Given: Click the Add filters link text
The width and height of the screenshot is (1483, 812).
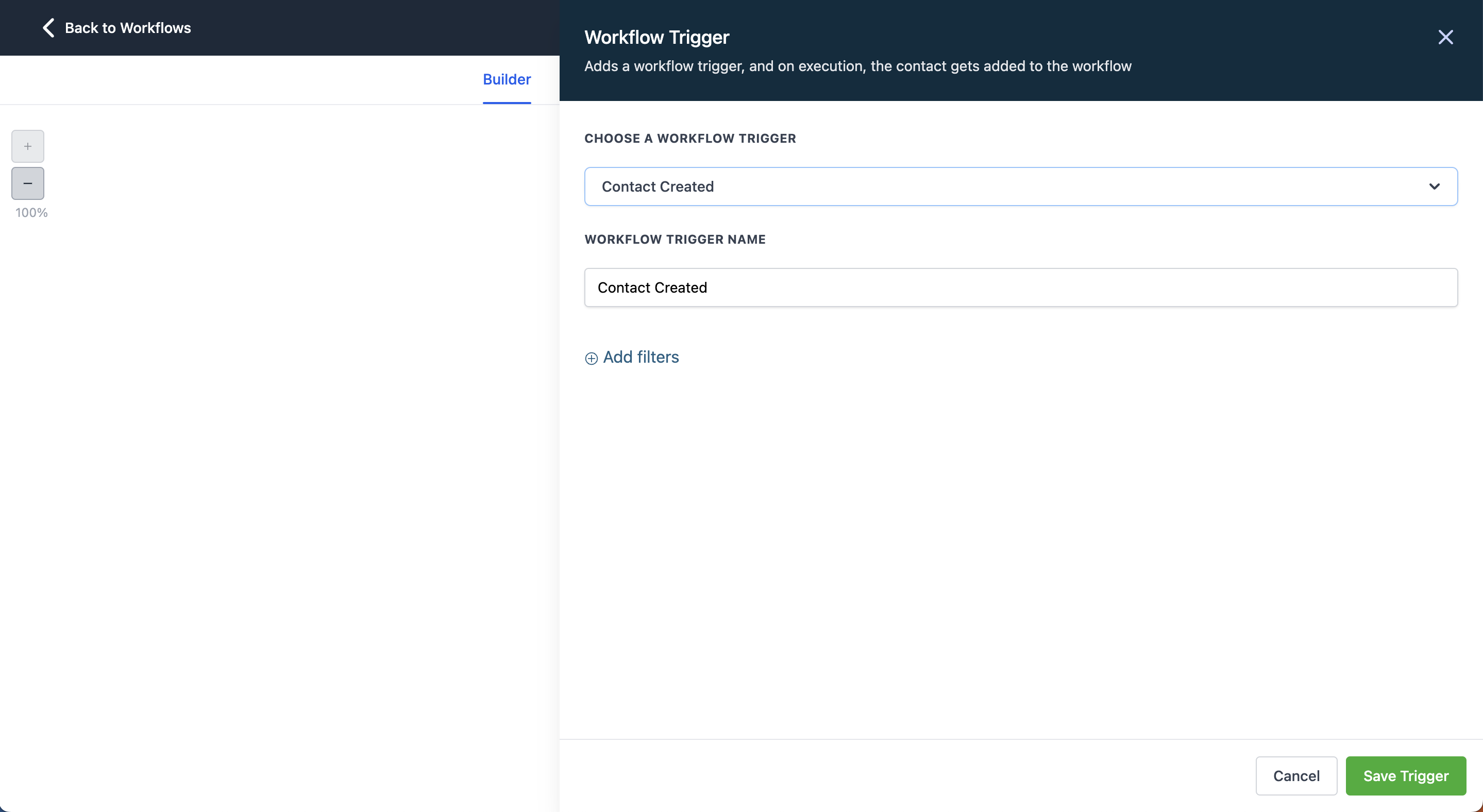Looking at the screenshot, I should 641,357.
